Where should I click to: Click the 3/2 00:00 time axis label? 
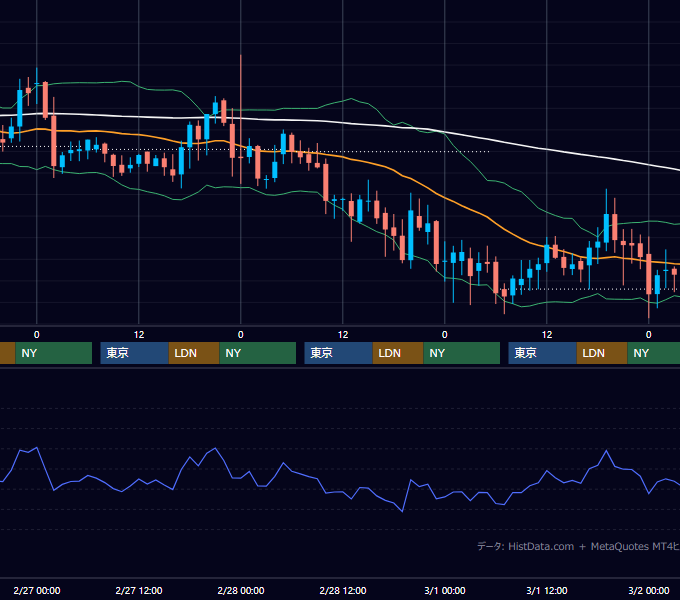pos(649,590)
